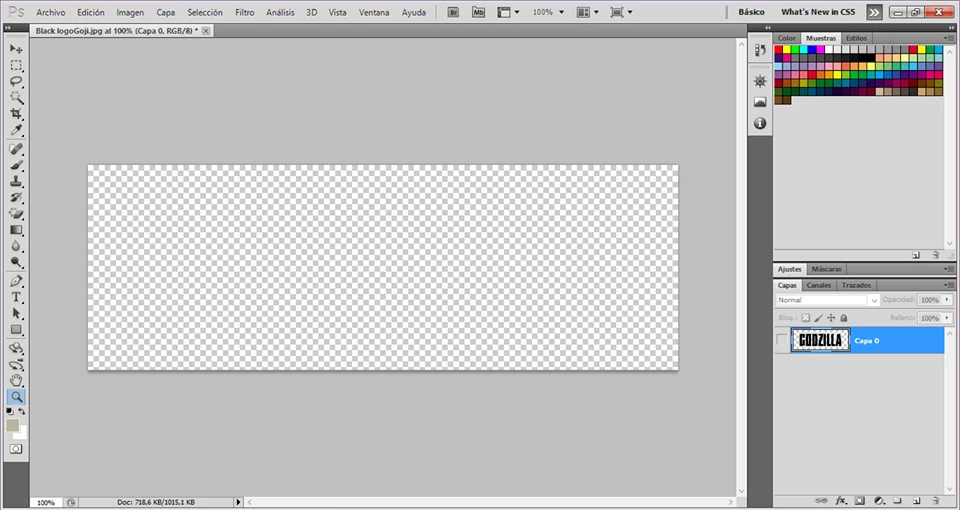Select the Path Selection tool

pos(16,313)
